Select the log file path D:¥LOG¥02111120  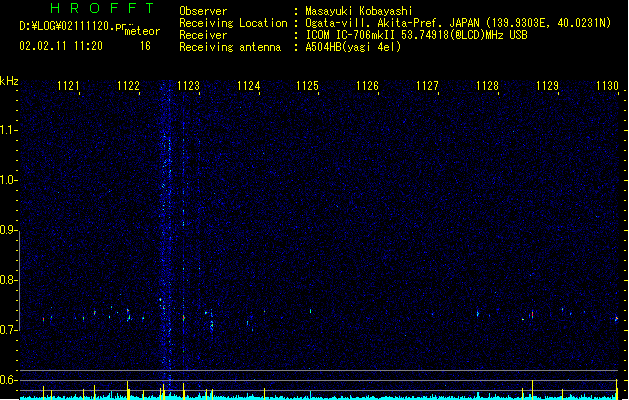click(73, 26)
